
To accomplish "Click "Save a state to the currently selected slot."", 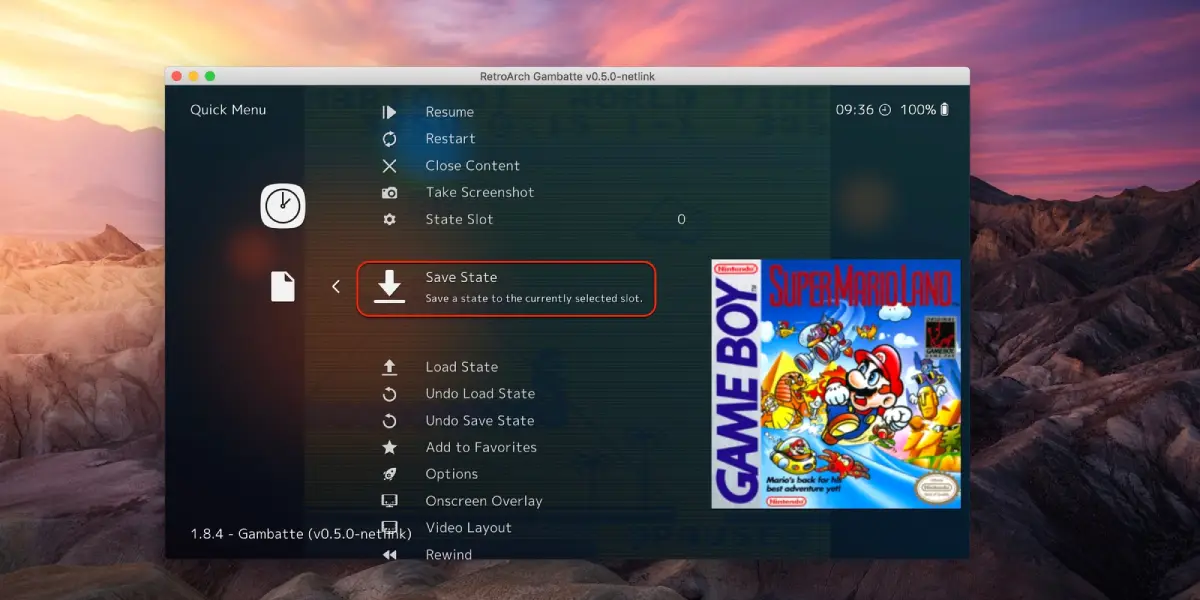I will (x=534, y=299).
